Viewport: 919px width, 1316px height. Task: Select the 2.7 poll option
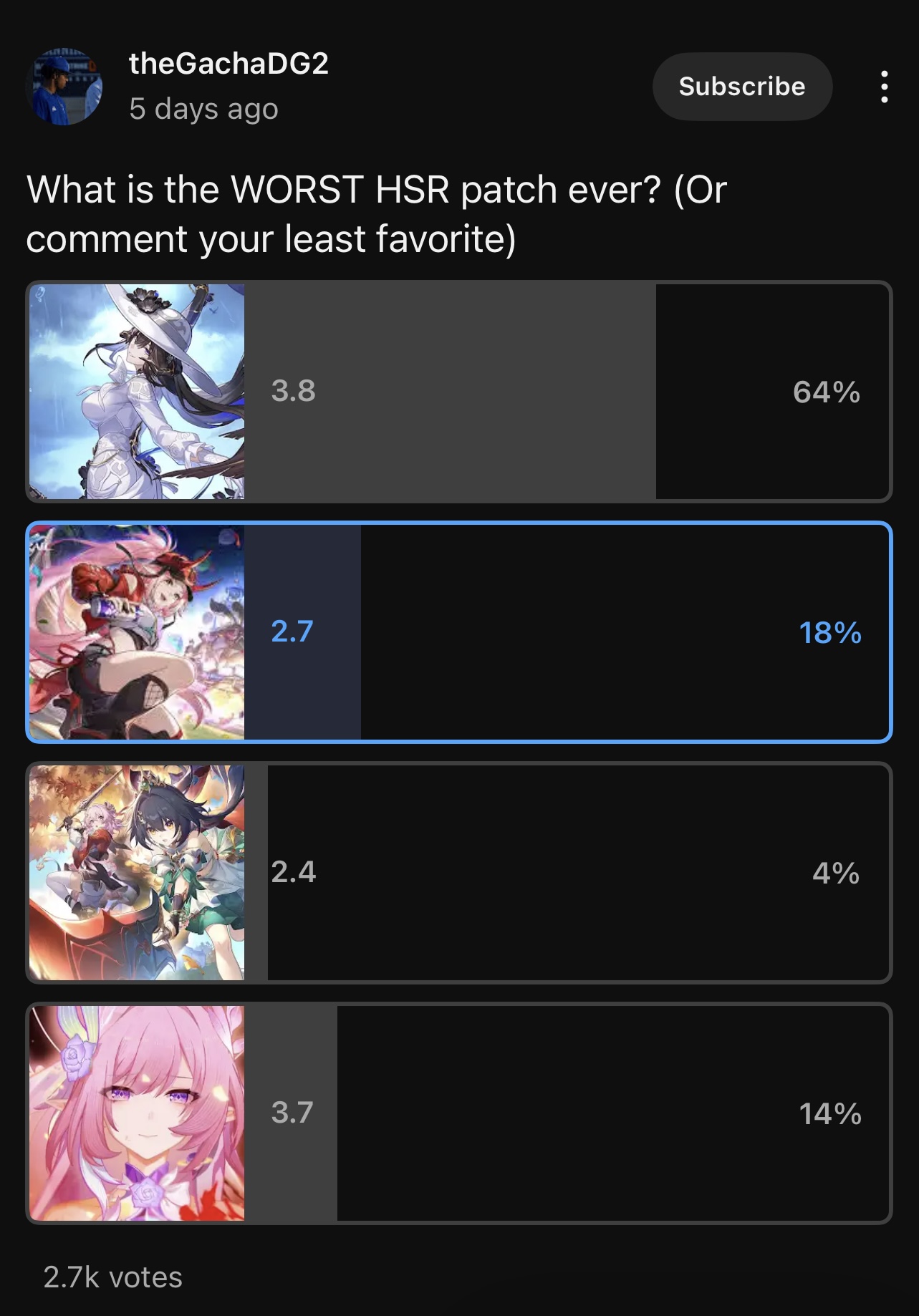coord(459,632)
